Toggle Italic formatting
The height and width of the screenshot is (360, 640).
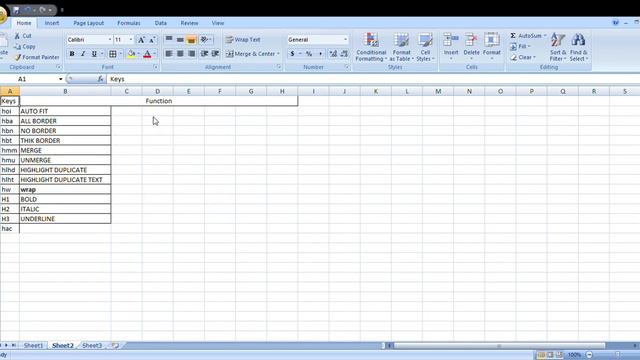pos(83,53)
